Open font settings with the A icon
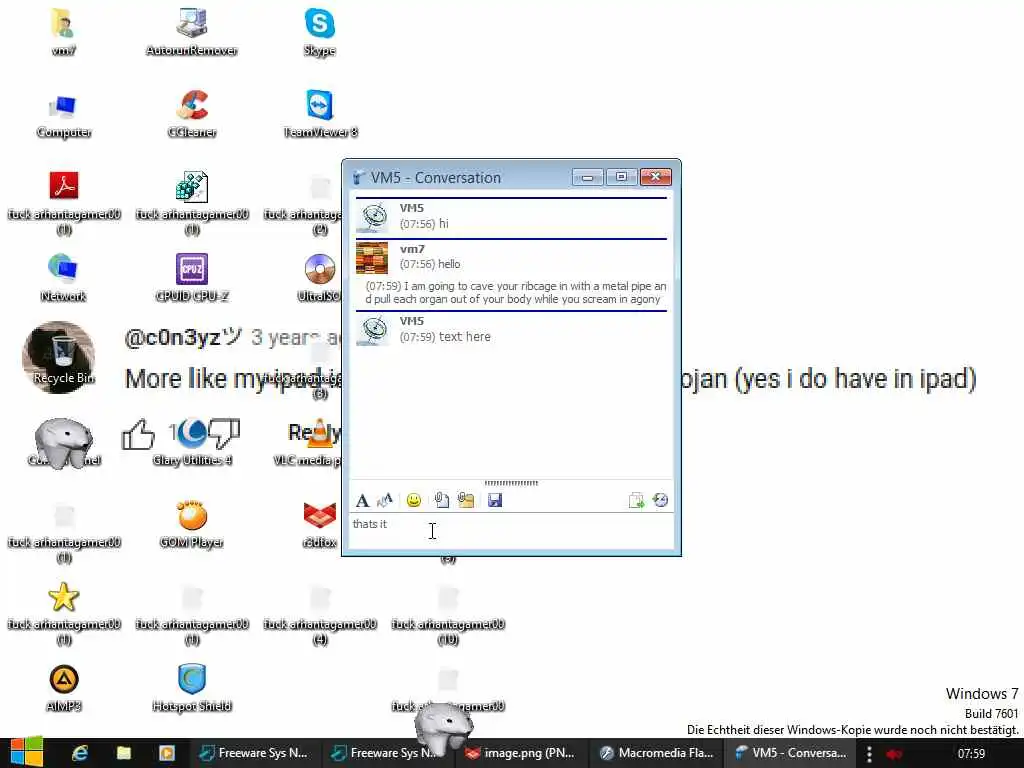The image size is (1024, 768). [362, 500]
